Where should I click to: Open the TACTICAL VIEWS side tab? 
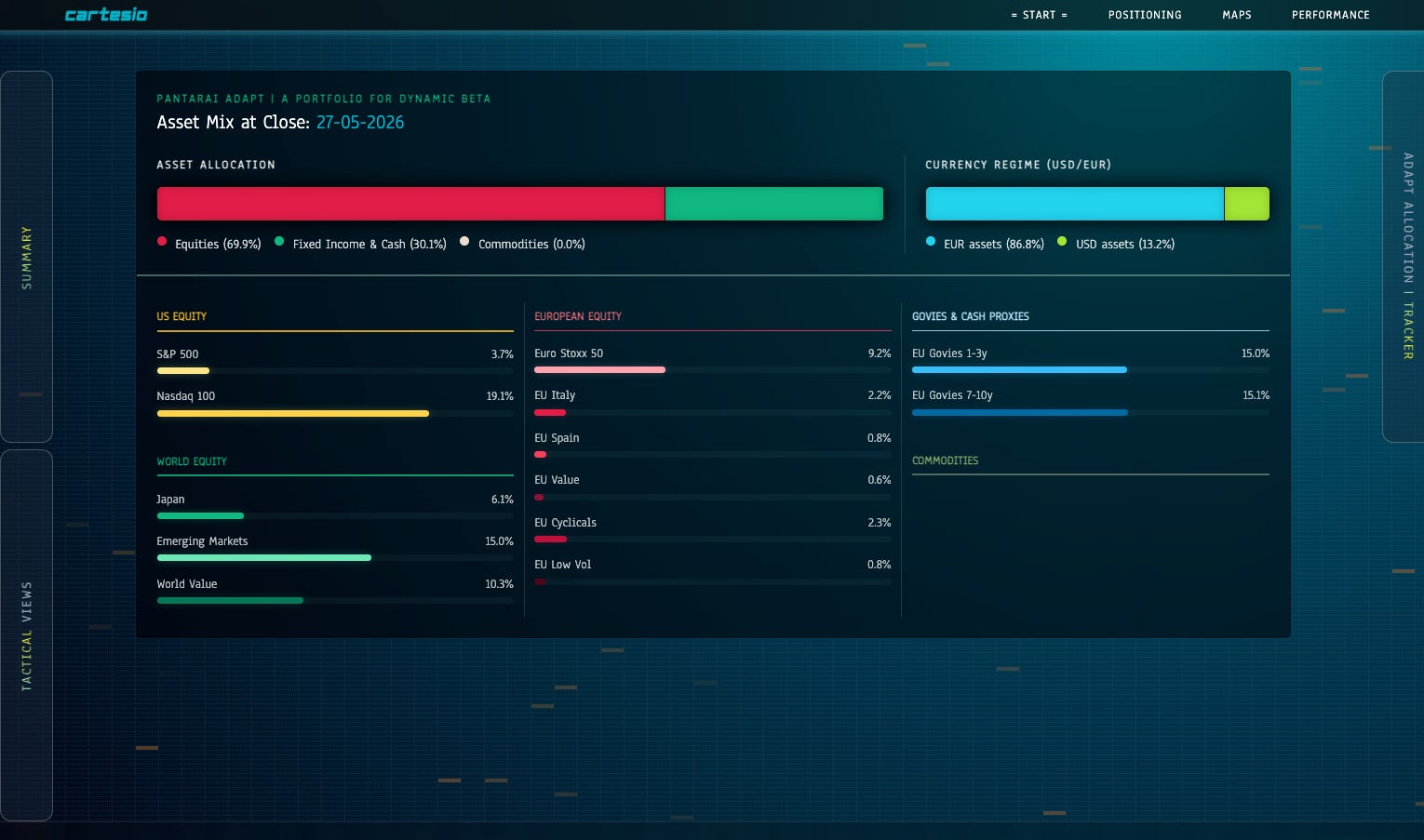(x=26, y=635)
